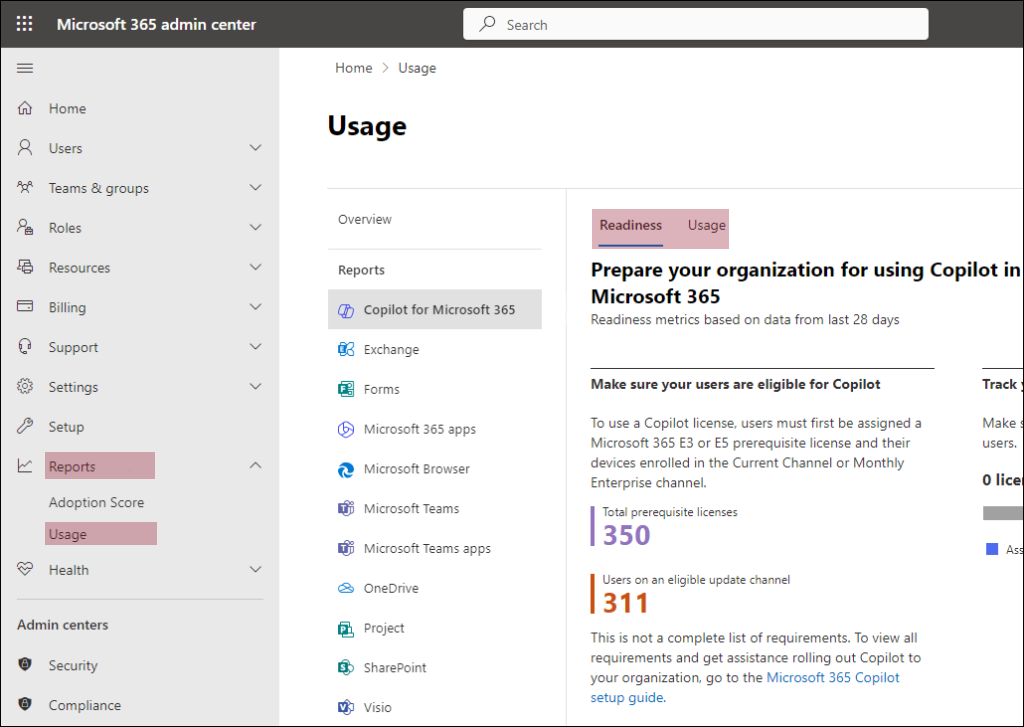Expand the Billing navigation section
Screen dimensions: 1024x727
click(254, 307)
